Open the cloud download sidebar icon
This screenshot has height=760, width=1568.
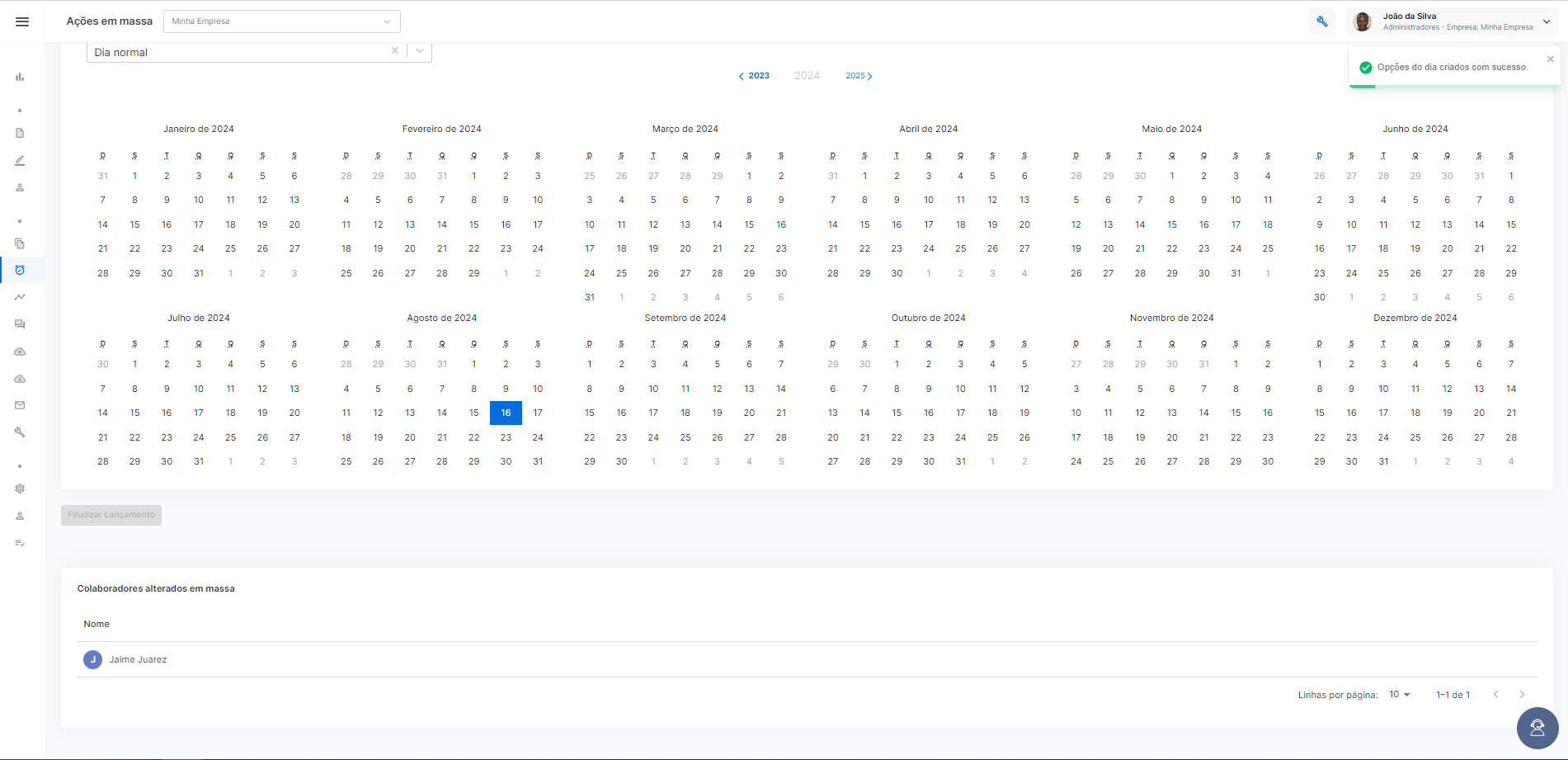click(20, 379)
